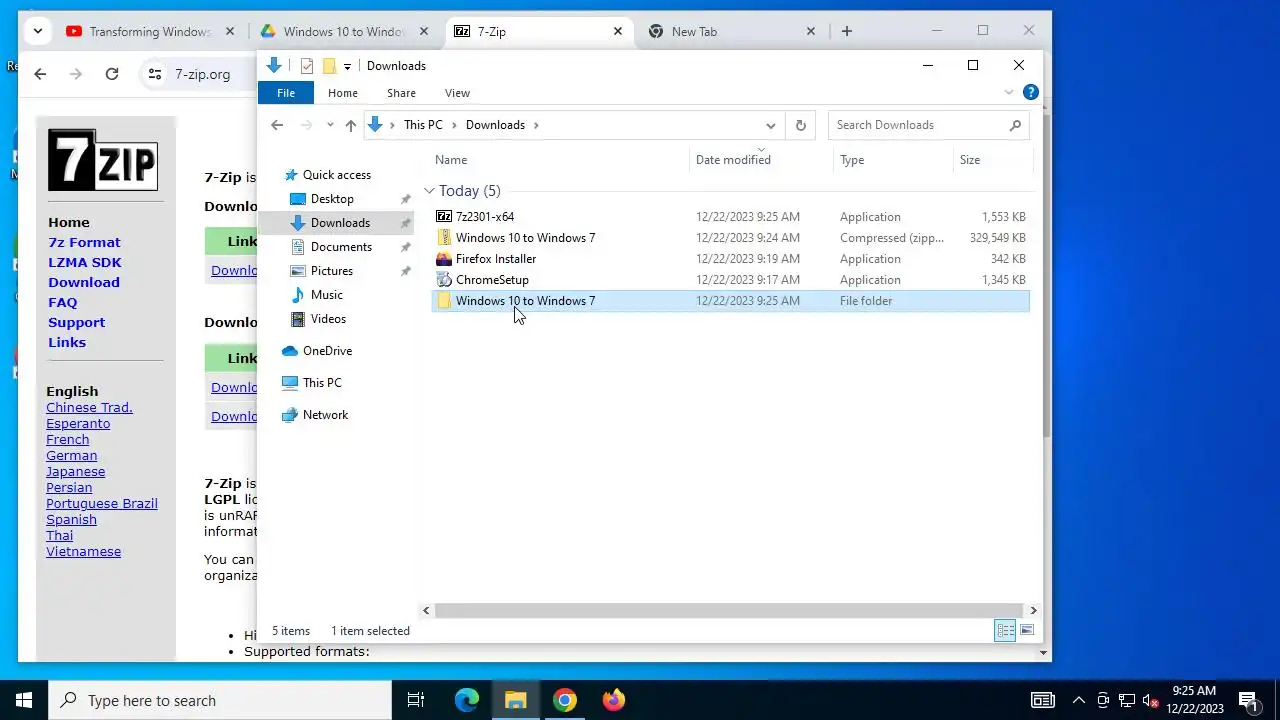Choose the Portuguese Brazil language link
1280x720 pixels.
(102, 504)
